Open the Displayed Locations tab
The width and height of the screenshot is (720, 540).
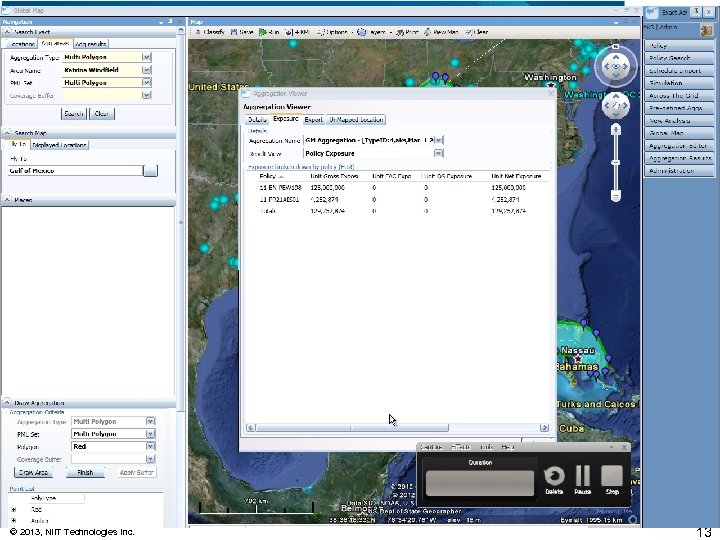[x=61, y=145]
